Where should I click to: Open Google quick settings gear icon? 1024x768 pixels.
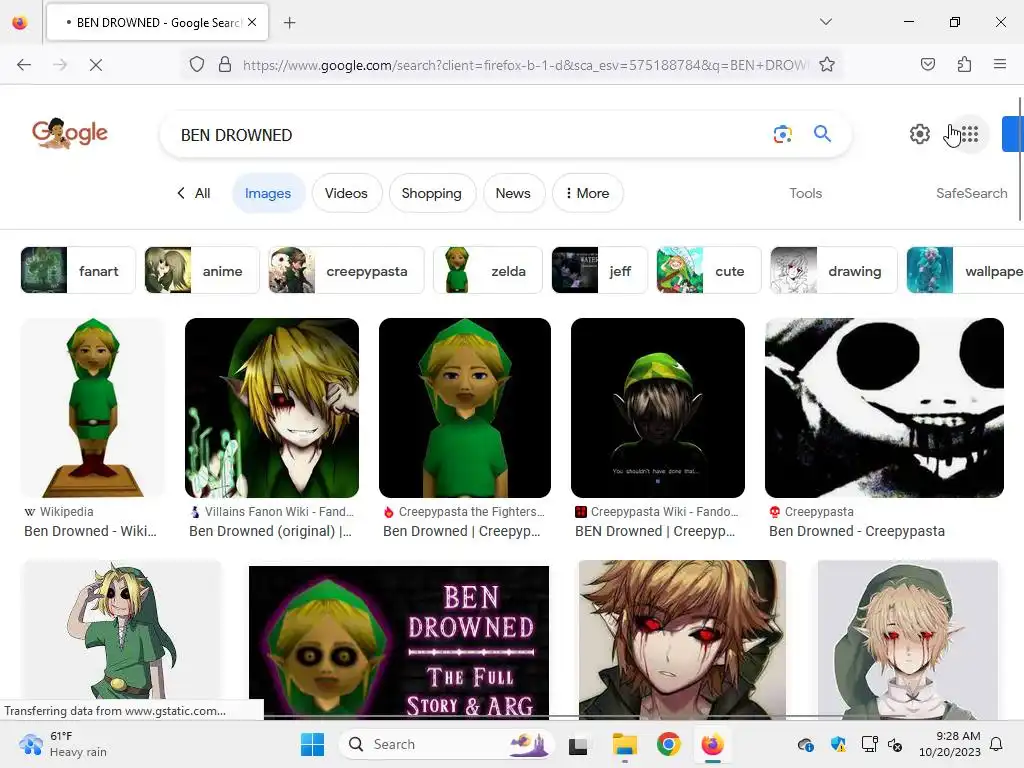point(920,135)
